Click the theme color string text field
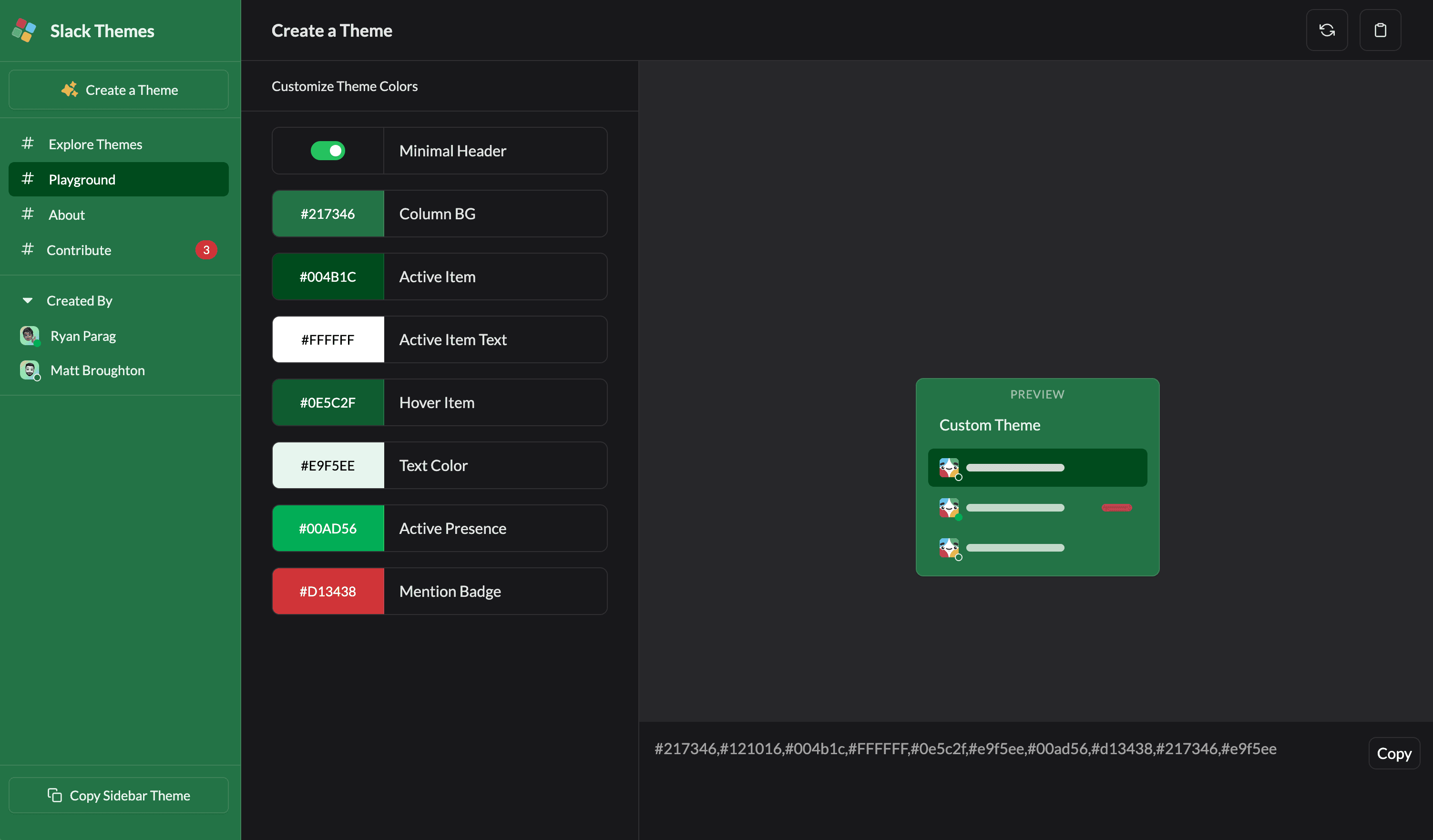1433x840 pixels. (x=965, y=748)
